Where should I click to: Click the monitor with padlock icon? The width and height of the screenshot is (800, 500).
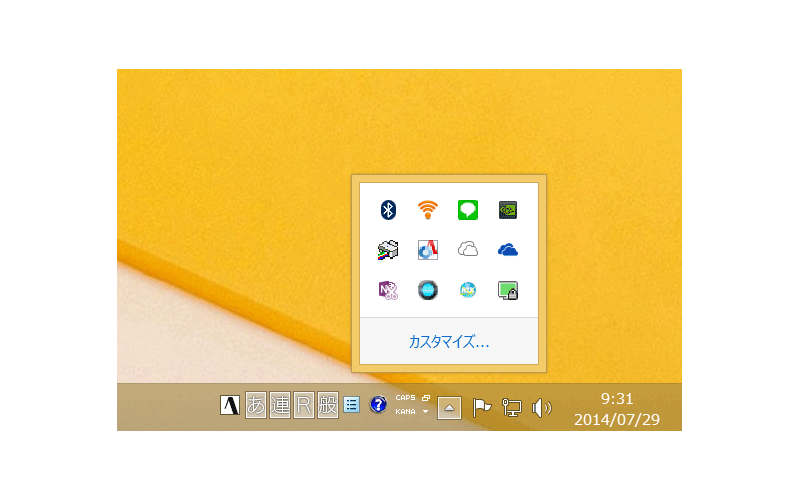pyautogui.click(x=508, y=290)
